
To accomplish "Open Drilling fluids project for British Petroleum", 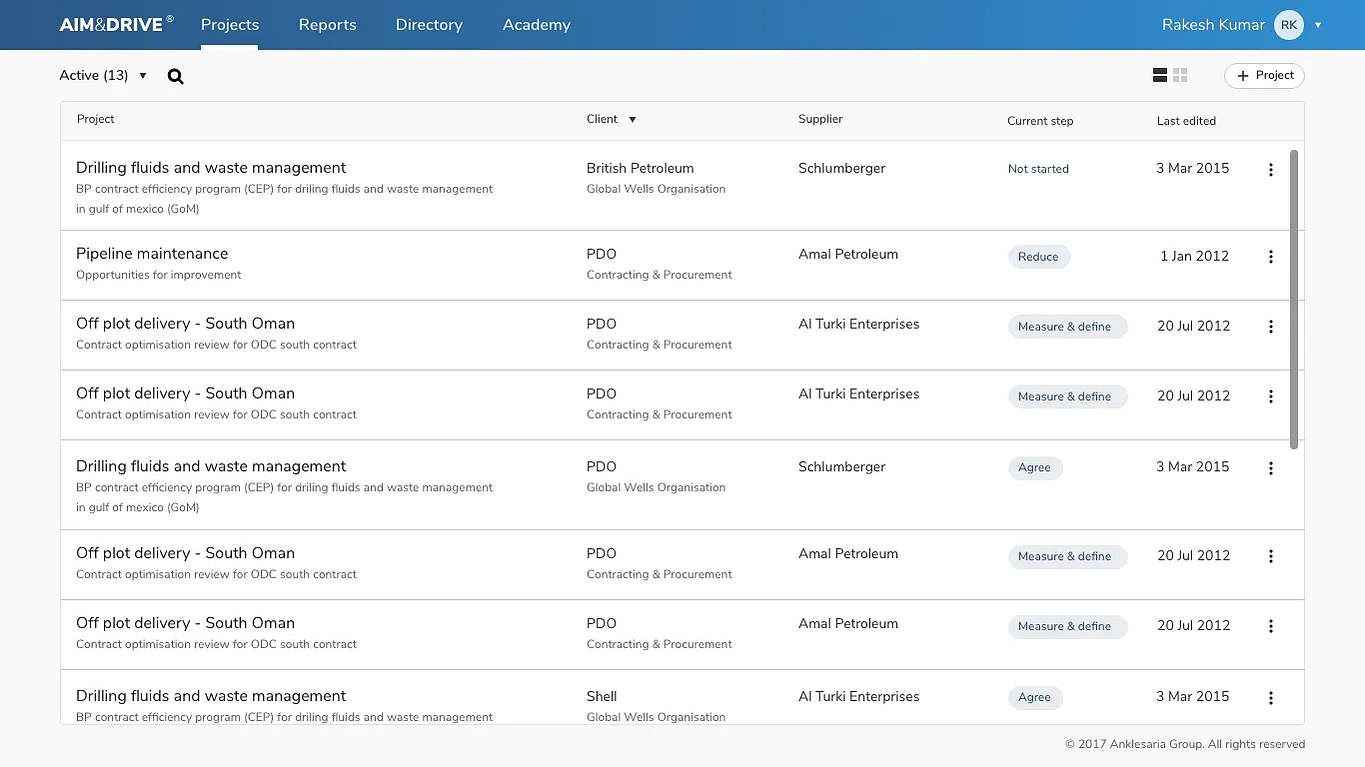I will (211, 168).
